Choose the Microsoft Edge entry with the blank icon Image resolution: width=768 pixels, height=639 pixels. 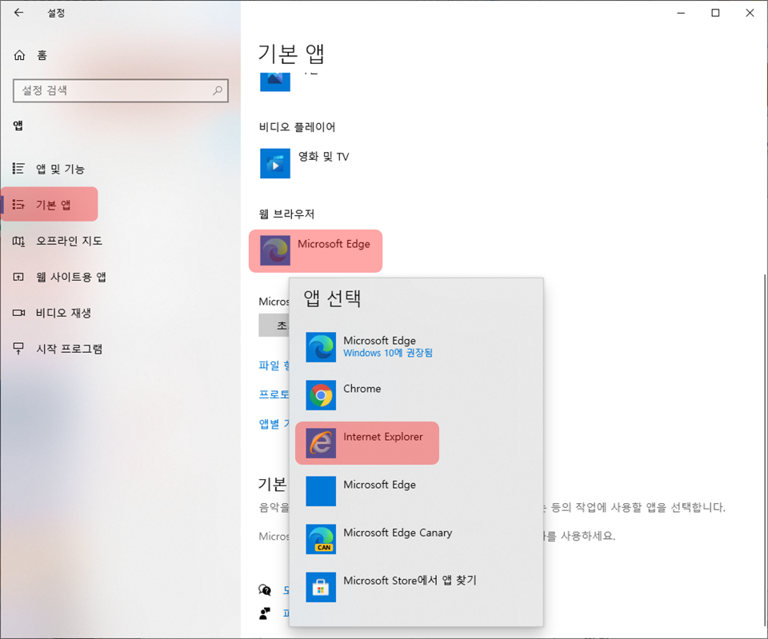(416, 491)
